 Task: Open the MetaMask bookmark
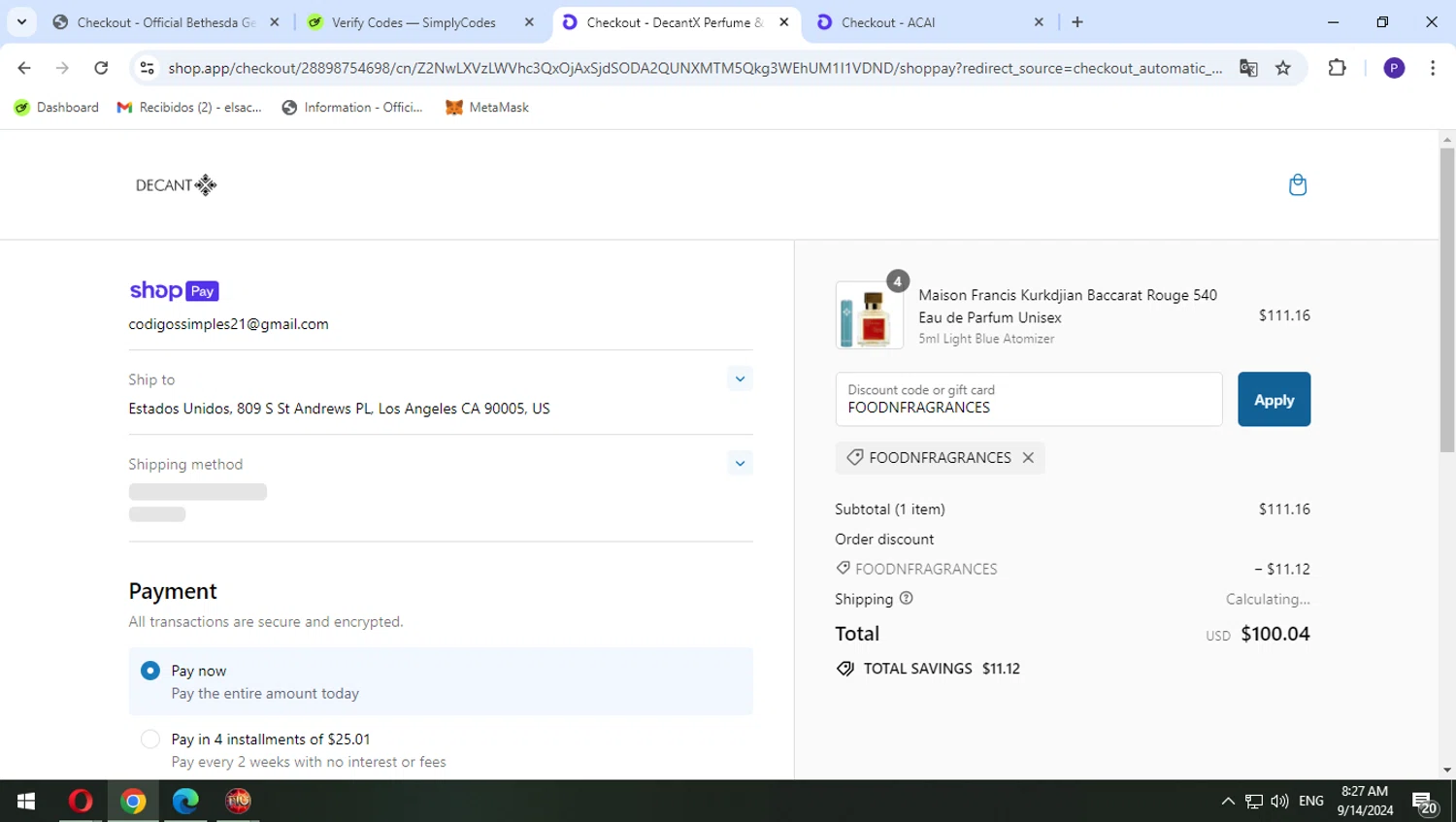[x=487, y=107]
